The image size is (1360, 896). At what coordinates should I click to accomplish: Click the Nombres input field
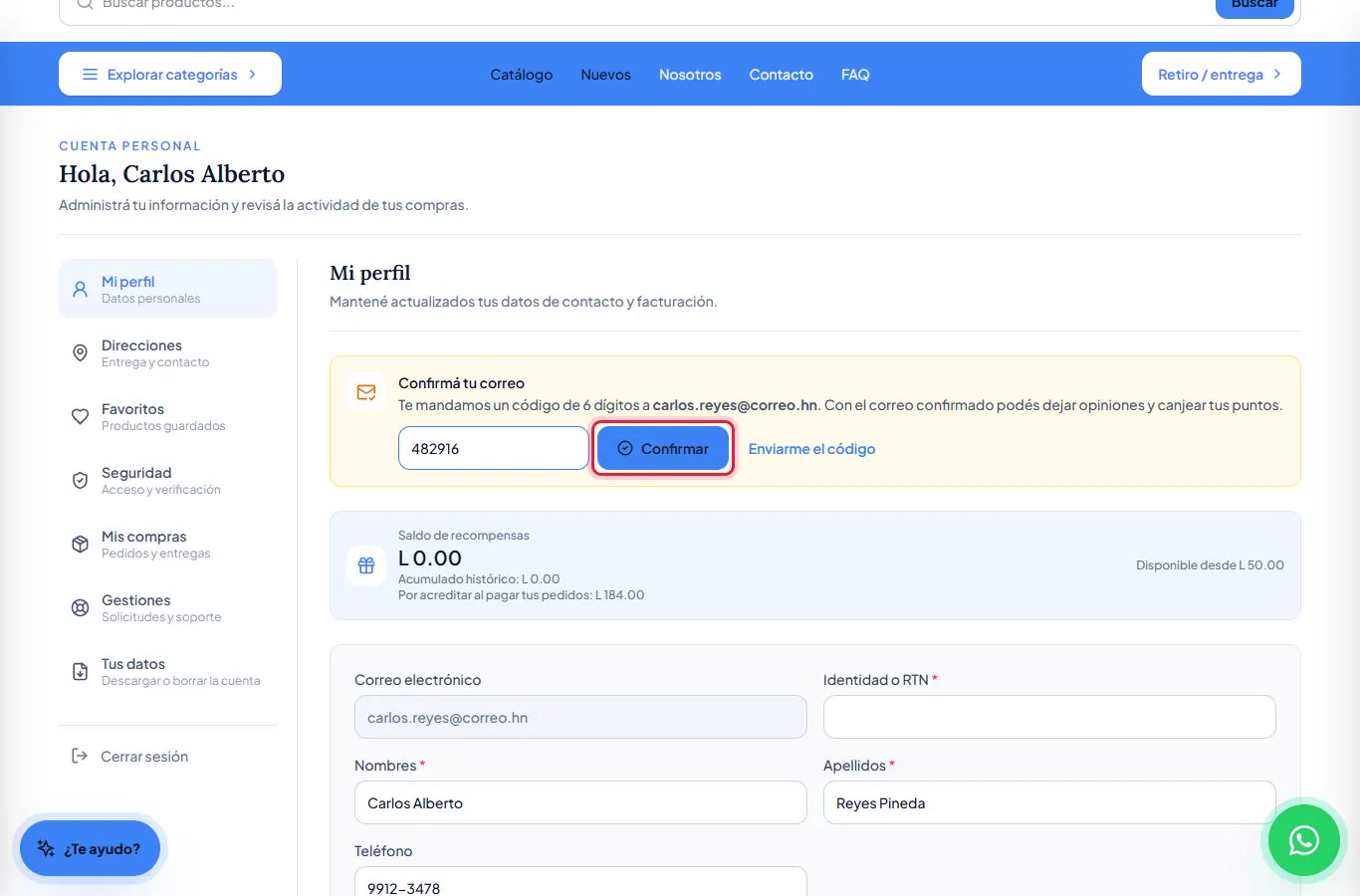coord(580,802)
